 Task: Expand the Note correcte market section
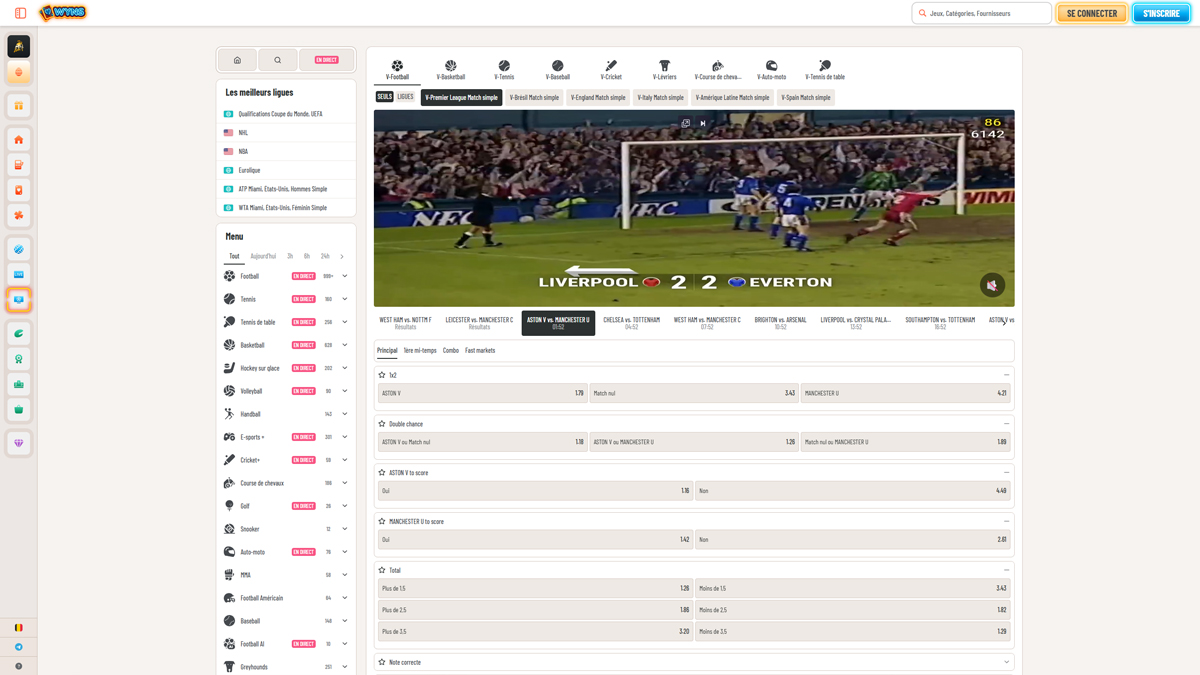(1006, 662)
